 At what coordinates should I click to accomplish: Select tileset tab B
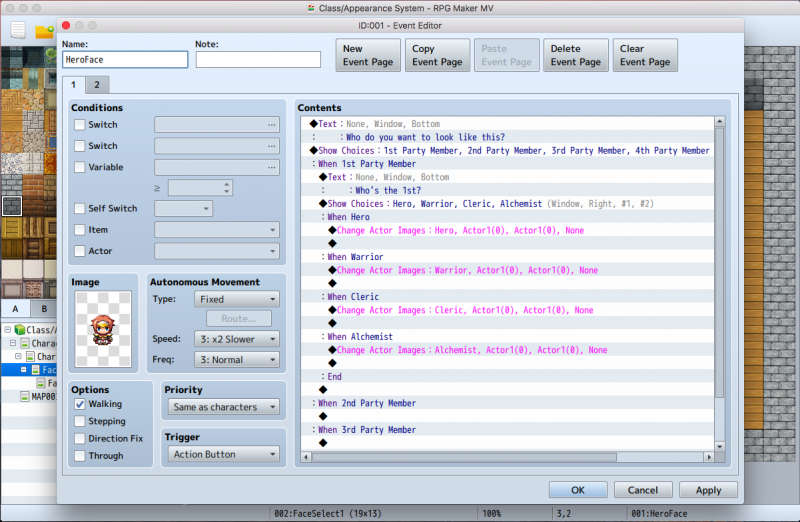[44, 309]
